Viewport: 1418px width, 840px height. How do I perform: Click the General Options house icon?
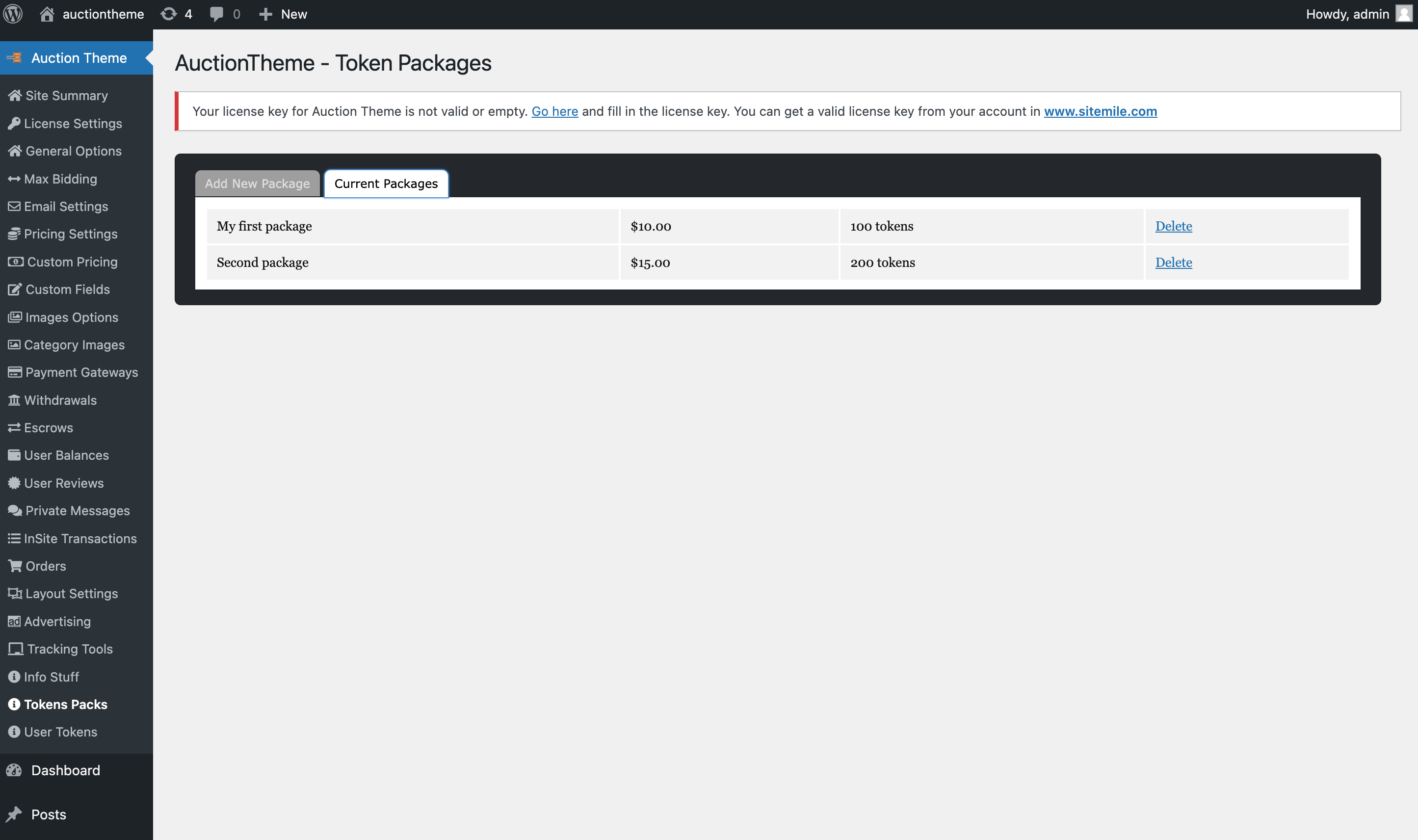point(15,151)
